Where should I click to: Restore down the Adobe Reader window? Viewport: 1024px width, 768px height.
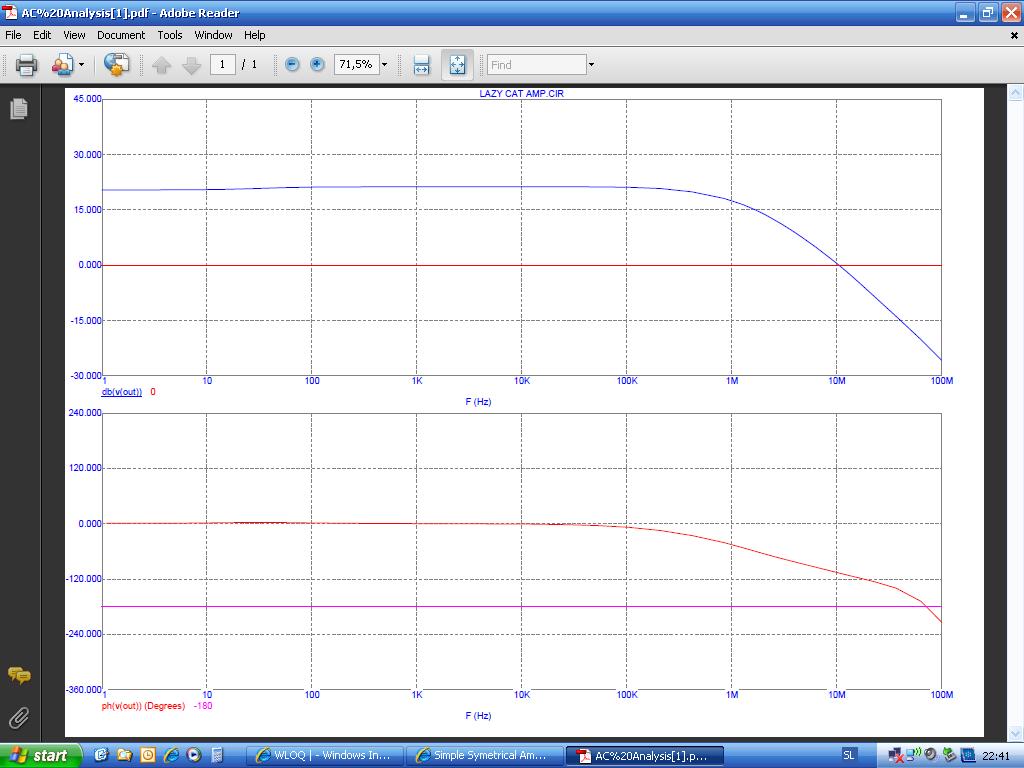tap(987, 13)
